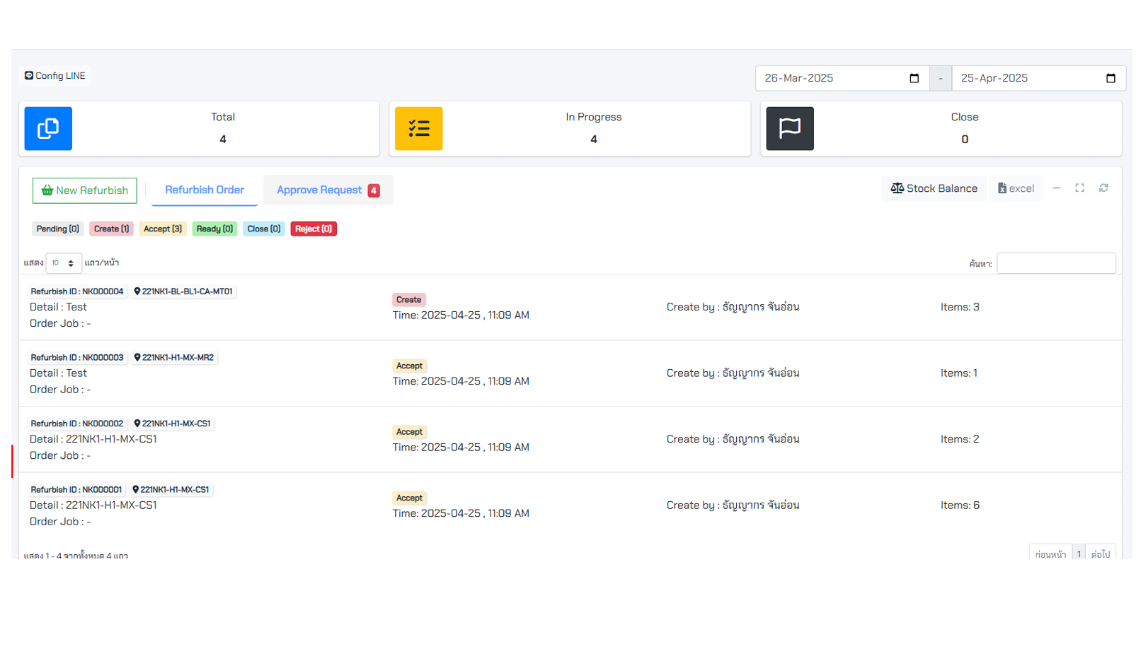Viewport: 1138px width, 656px height.
Task: Open calendar picker for 26-Mar-2025 date
Action: pyautogui.click(x=914, y=79)
